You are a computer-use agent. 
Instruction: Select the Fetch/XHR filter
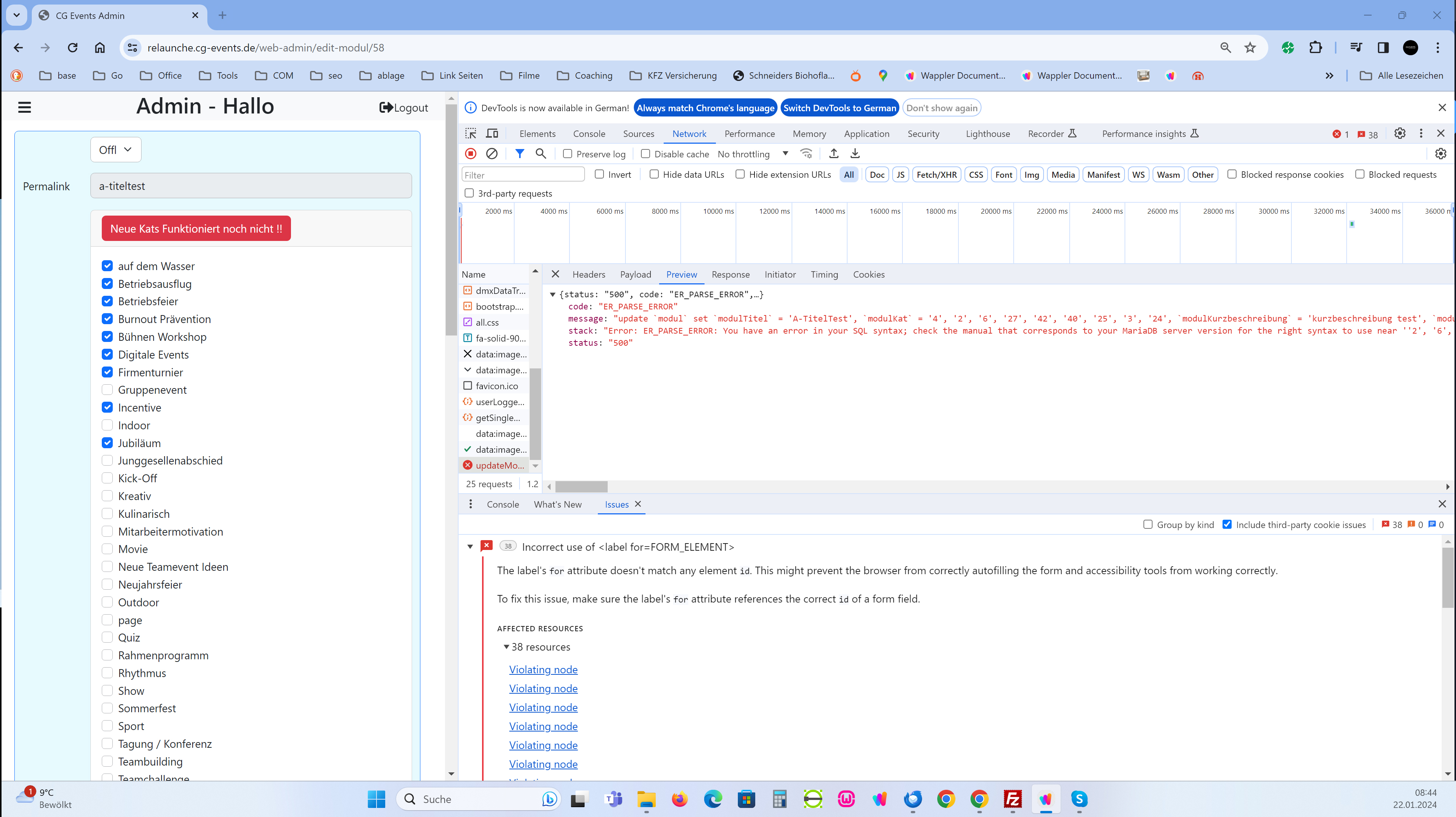[x=936, y=175]
